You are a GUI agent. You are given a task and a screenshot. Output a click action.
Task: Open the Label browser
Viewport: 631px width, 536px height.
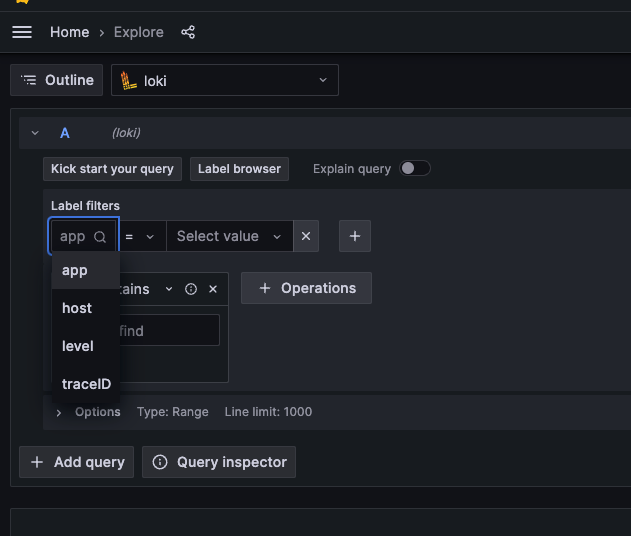click(x=239, y=169)
